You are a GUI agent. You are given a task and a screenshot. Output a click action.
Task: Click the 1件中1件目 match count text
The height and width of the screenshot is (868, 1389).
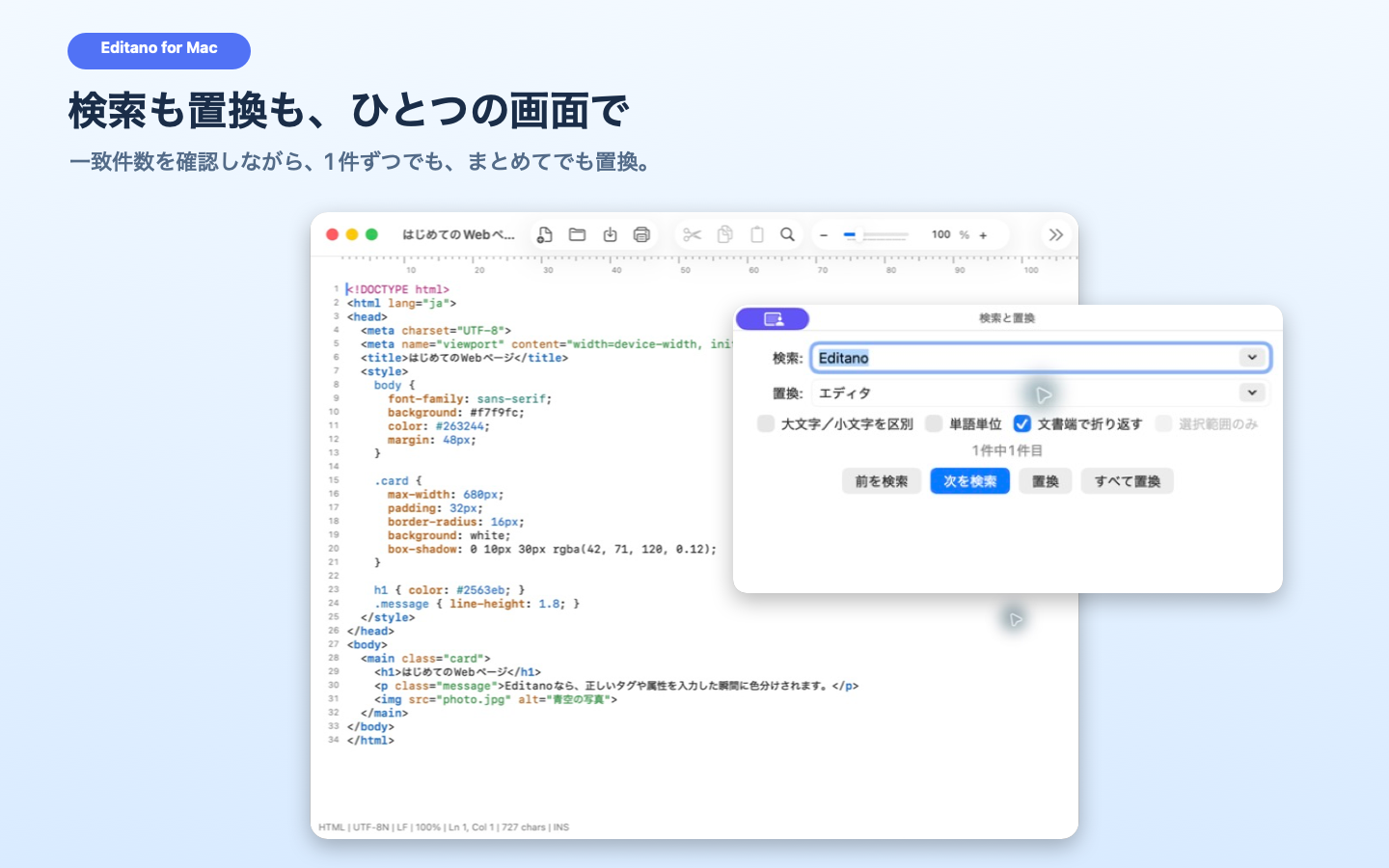coord(1007,450)
